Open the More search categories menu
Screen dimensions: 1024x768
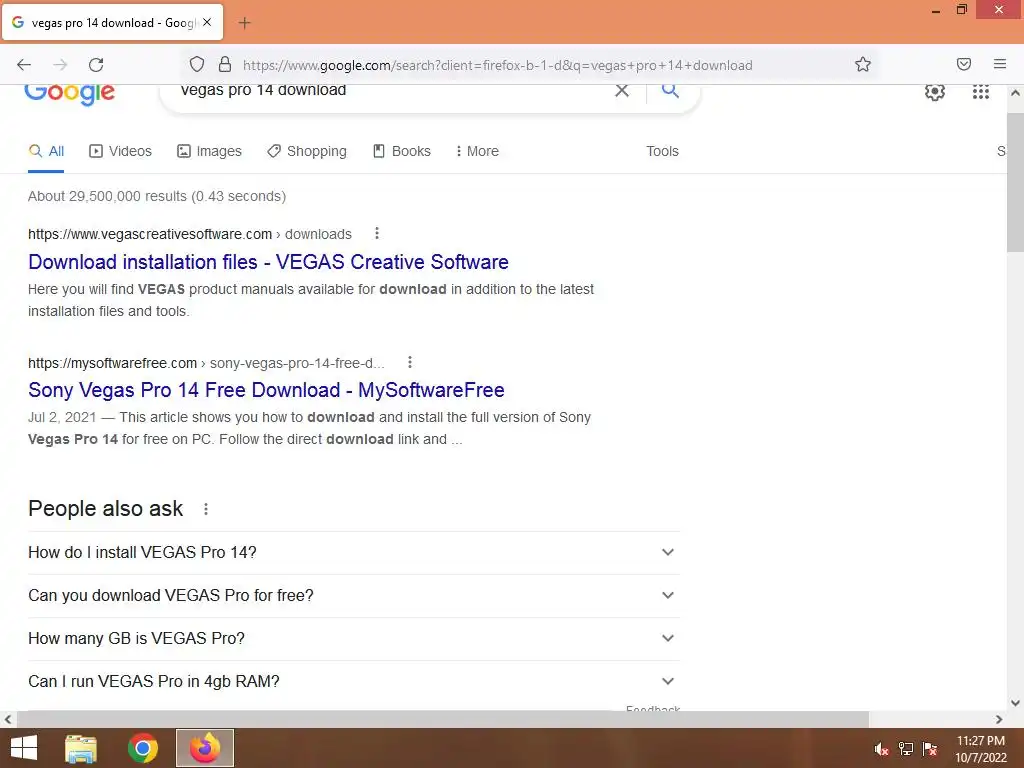coord(477,152)
